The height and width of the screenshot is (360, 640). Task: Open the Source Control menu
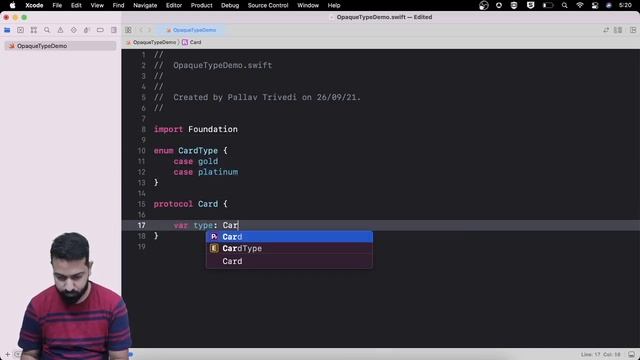(x=268, y=5)
